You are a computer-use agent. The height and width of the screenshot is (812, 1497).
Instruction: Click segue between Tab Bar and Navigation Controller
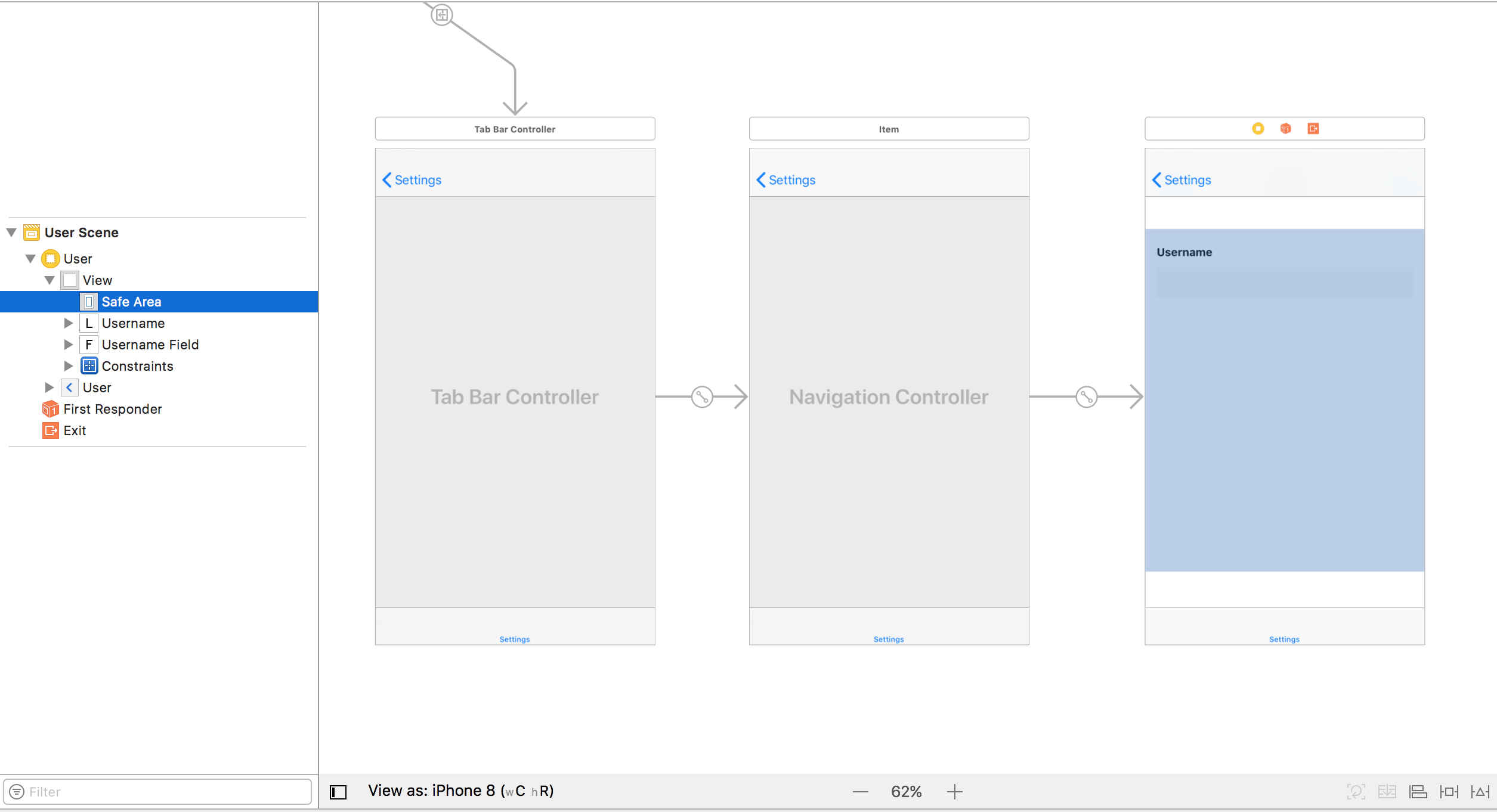(x=703, y=397)
